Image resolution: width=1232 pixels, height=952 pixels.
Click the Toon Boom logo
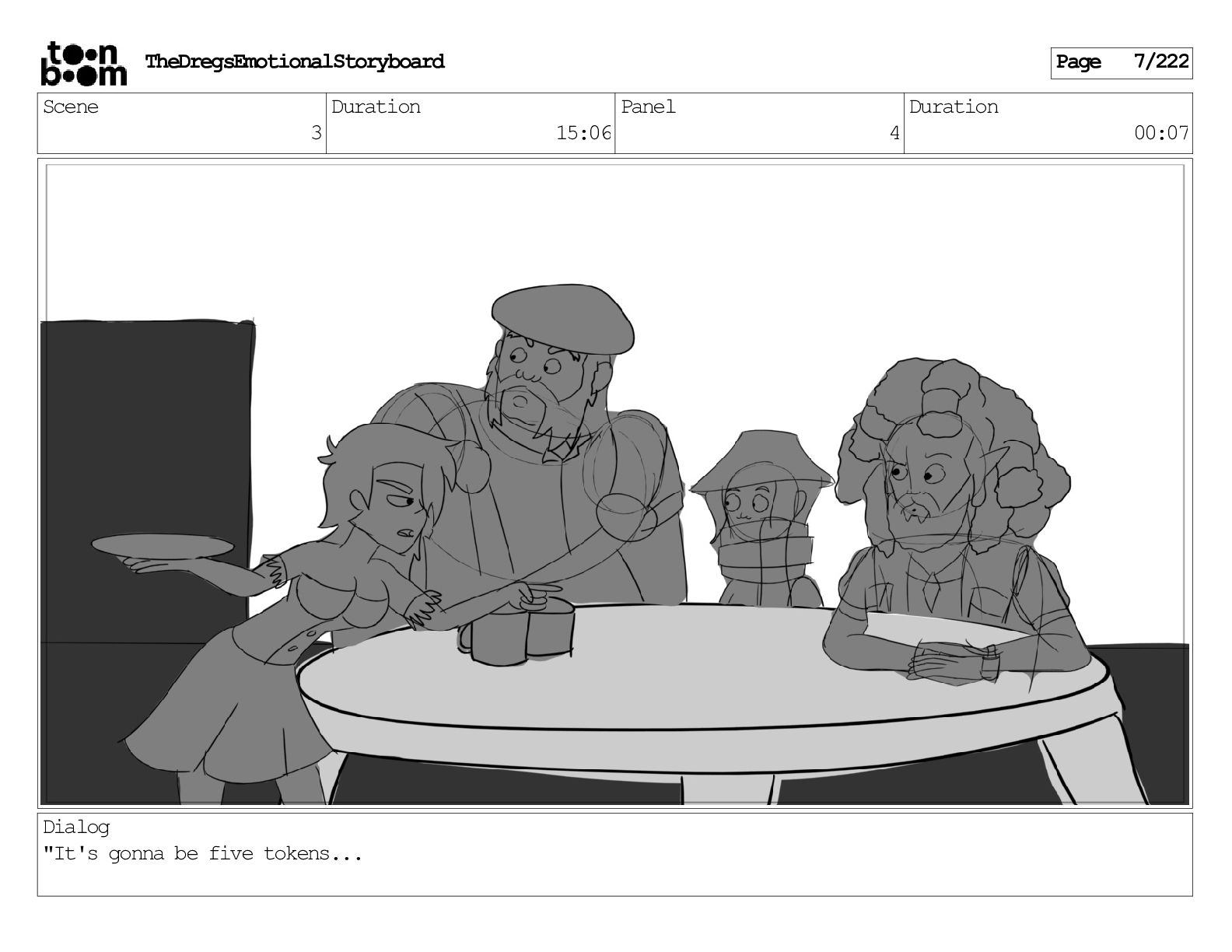coord(83,63)
